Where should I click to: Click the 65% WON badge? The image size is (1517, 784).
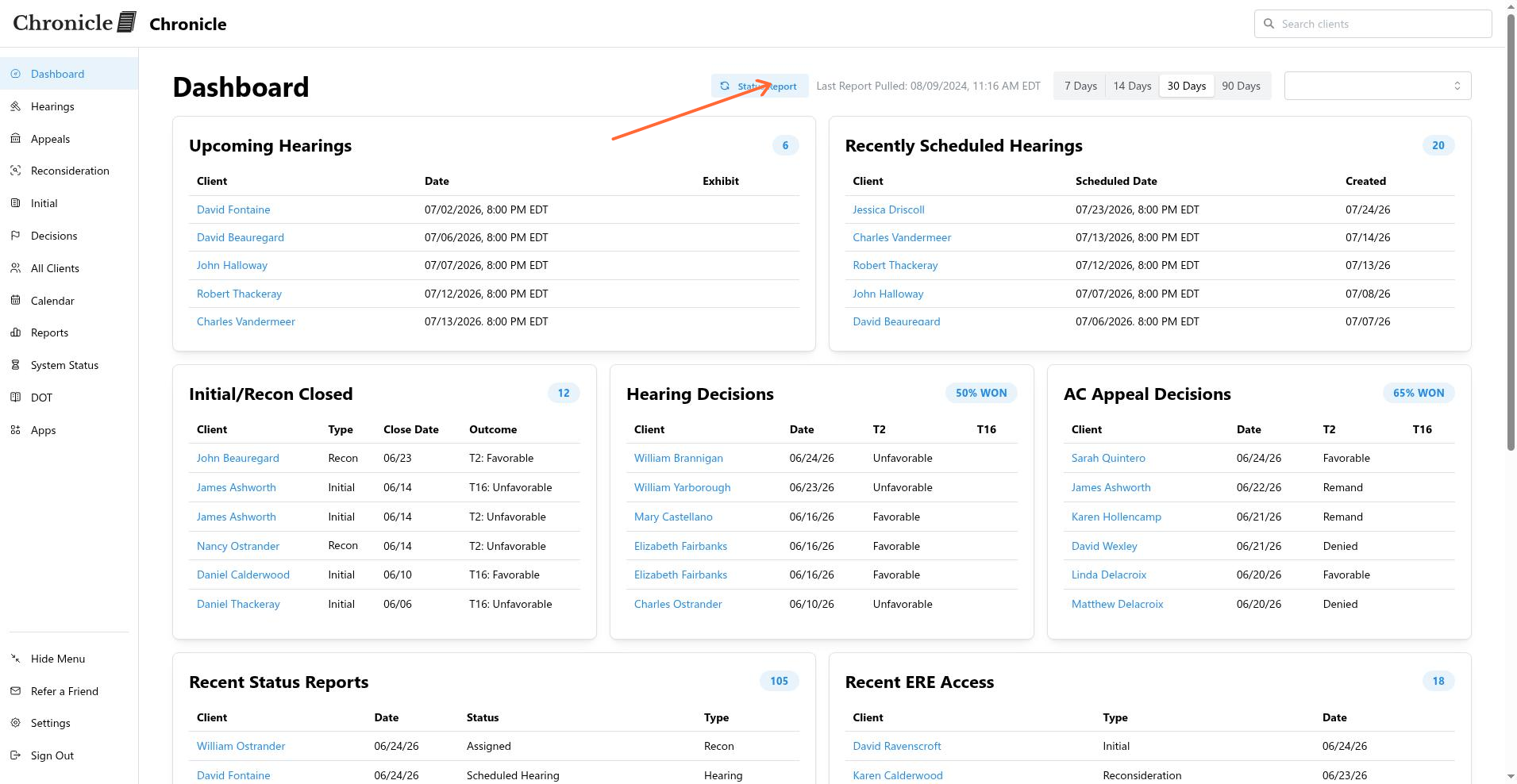click(1419, 393)
